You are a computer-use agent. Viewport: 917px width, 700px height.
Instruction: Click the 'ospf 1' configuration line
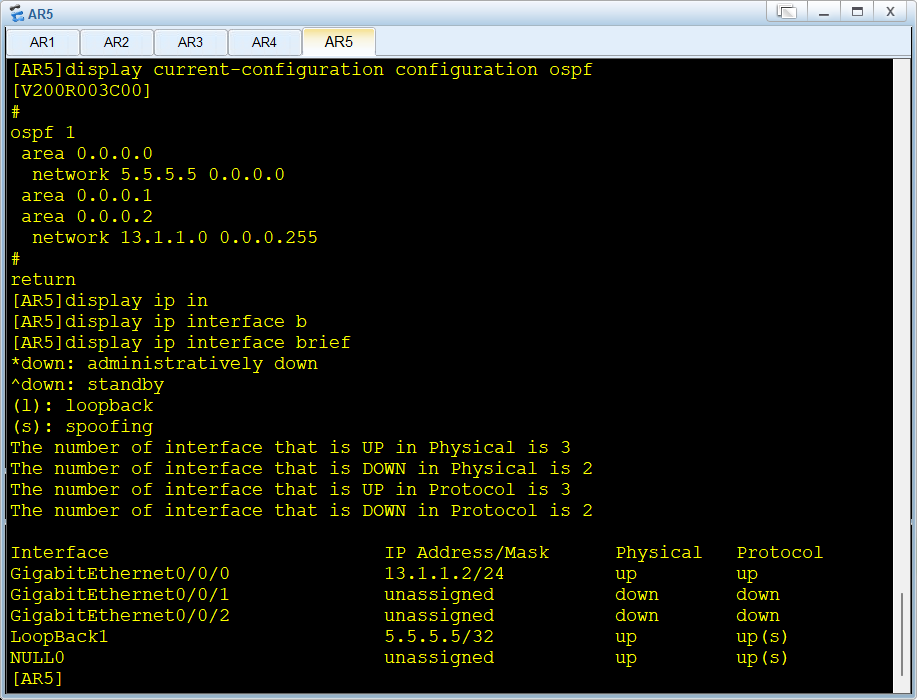tap(43, 133)
